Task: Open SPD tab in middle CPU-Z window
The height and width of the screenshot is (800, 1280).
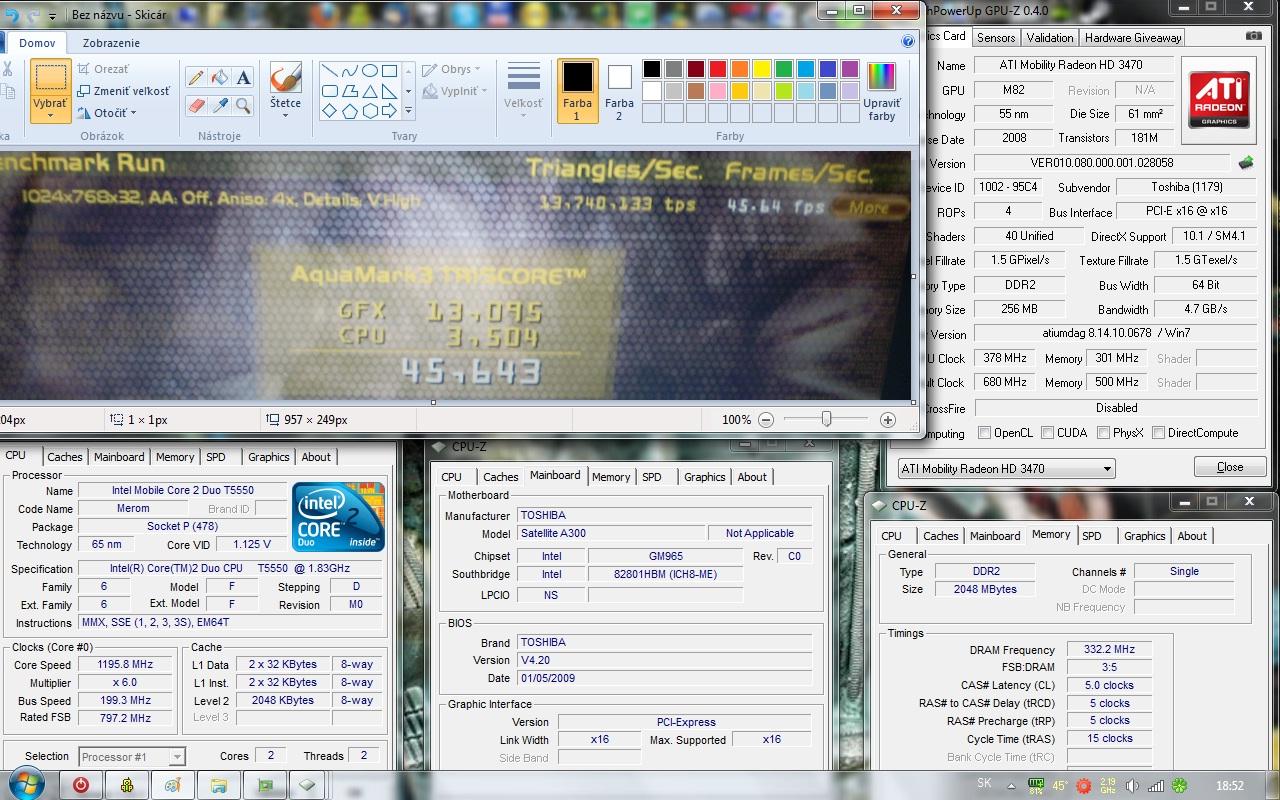Action: pos(652,477)
